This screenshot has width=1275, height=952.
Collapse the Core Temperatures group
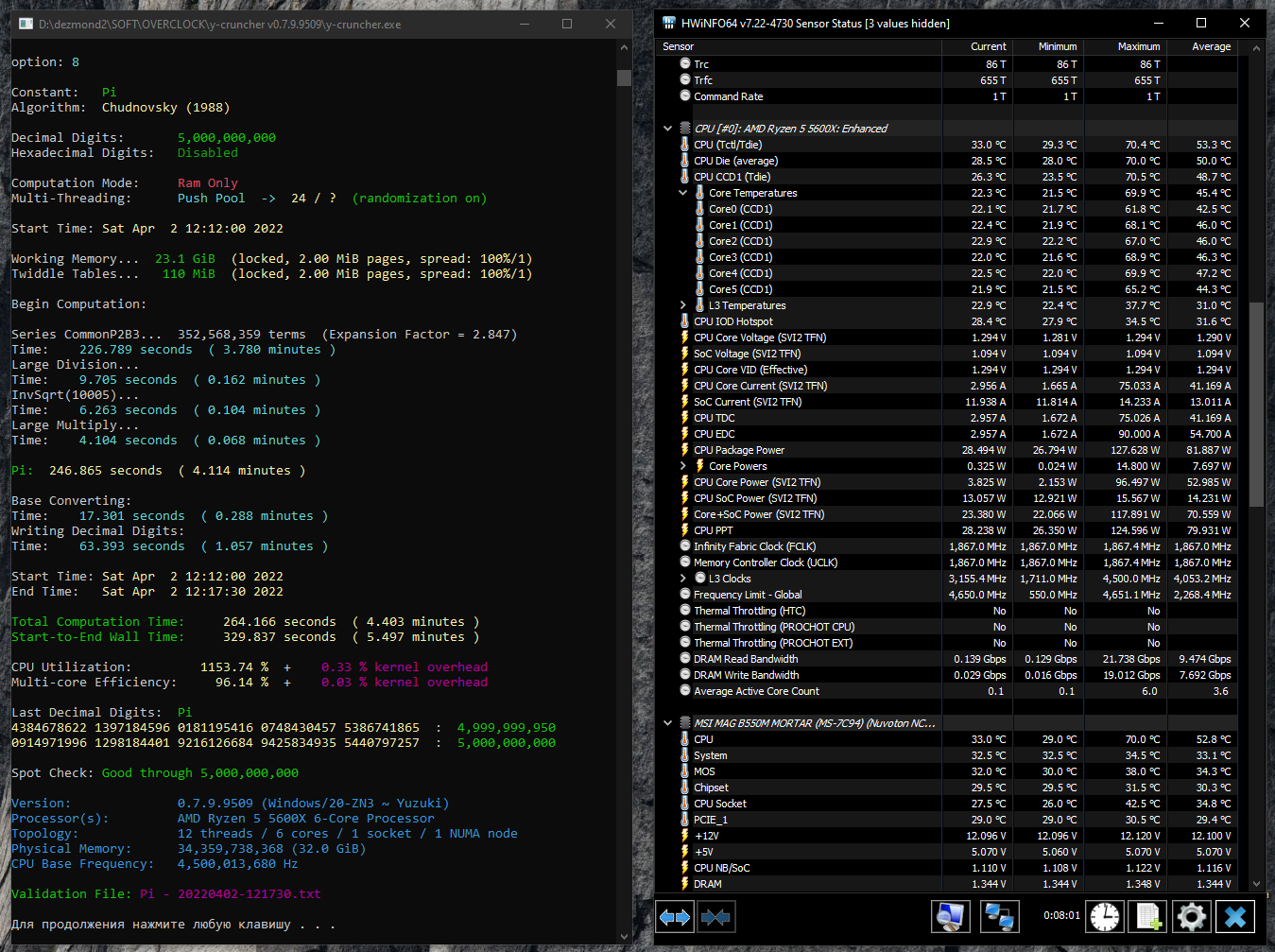pos(683,193)
